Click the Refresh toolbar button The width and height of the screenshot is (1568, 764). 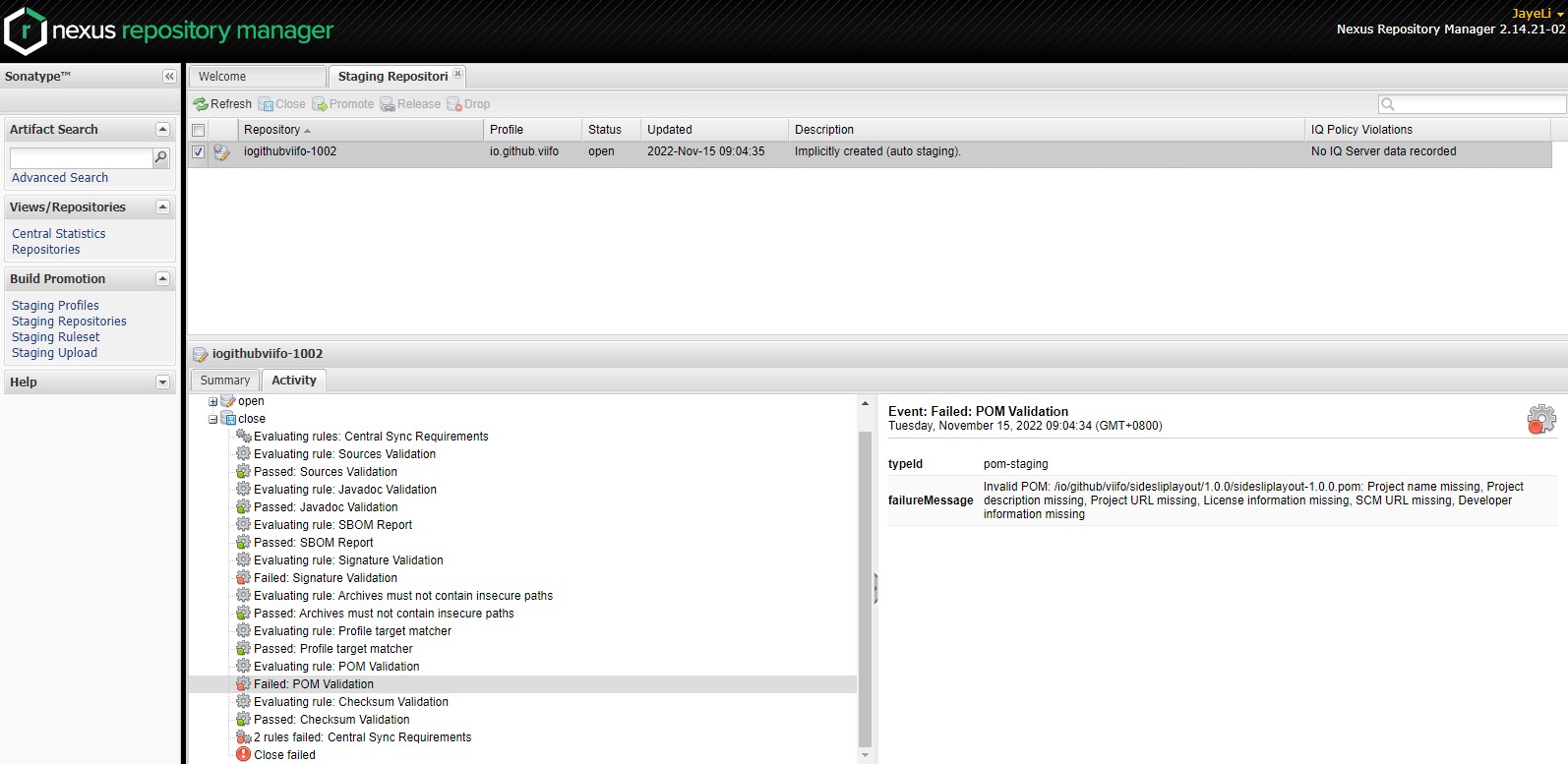pyautogui.click(x=222, y=104)
